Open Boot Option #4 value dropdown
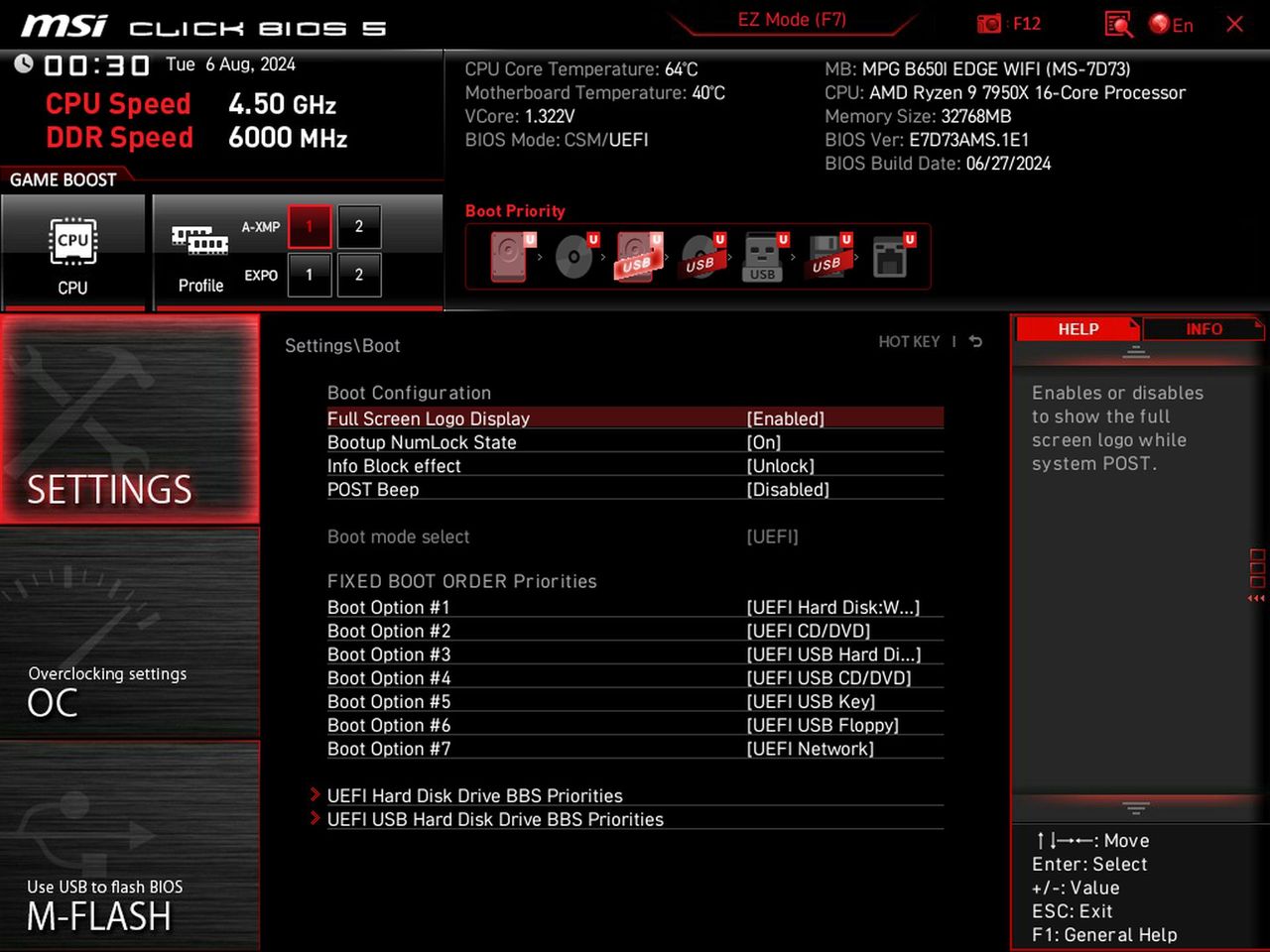1270x952 pixels. coord(828,678)
